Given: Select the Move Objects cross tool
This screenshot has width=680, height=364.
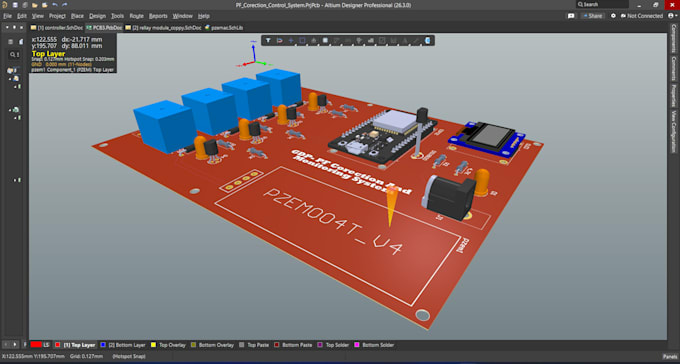Looking at the screenshot, I should [x=291, y=40].
